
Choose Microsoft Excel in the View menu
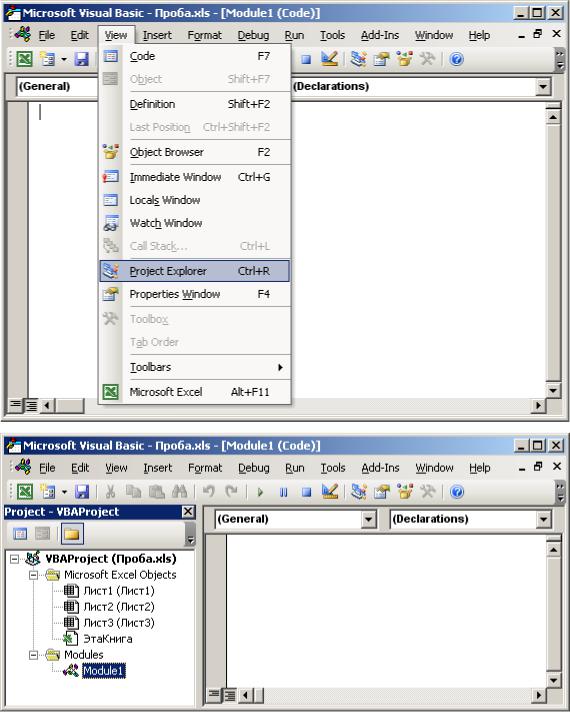pyautogui.click(x=195, y=392)
